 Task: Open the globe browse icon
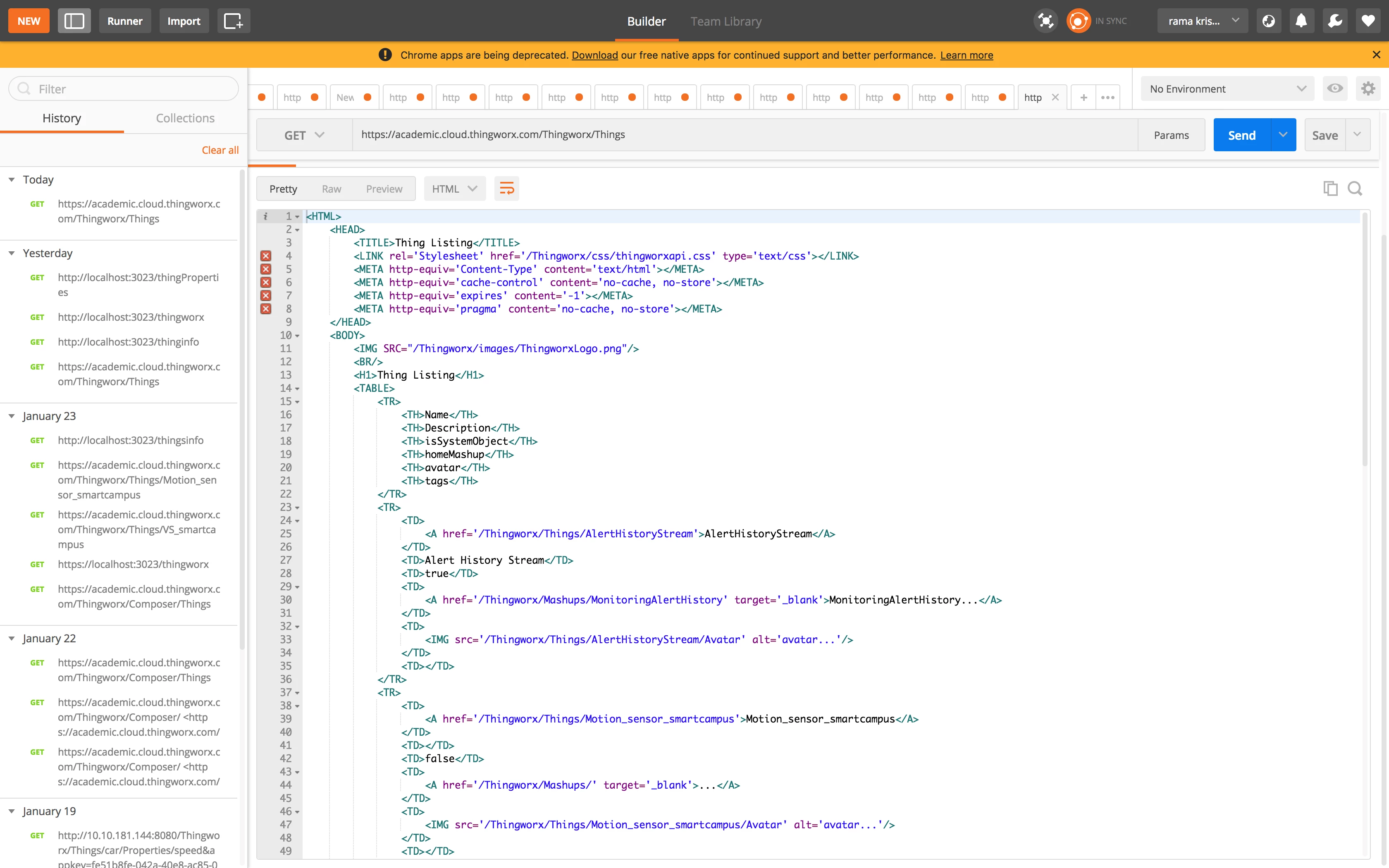point(1268,21)
